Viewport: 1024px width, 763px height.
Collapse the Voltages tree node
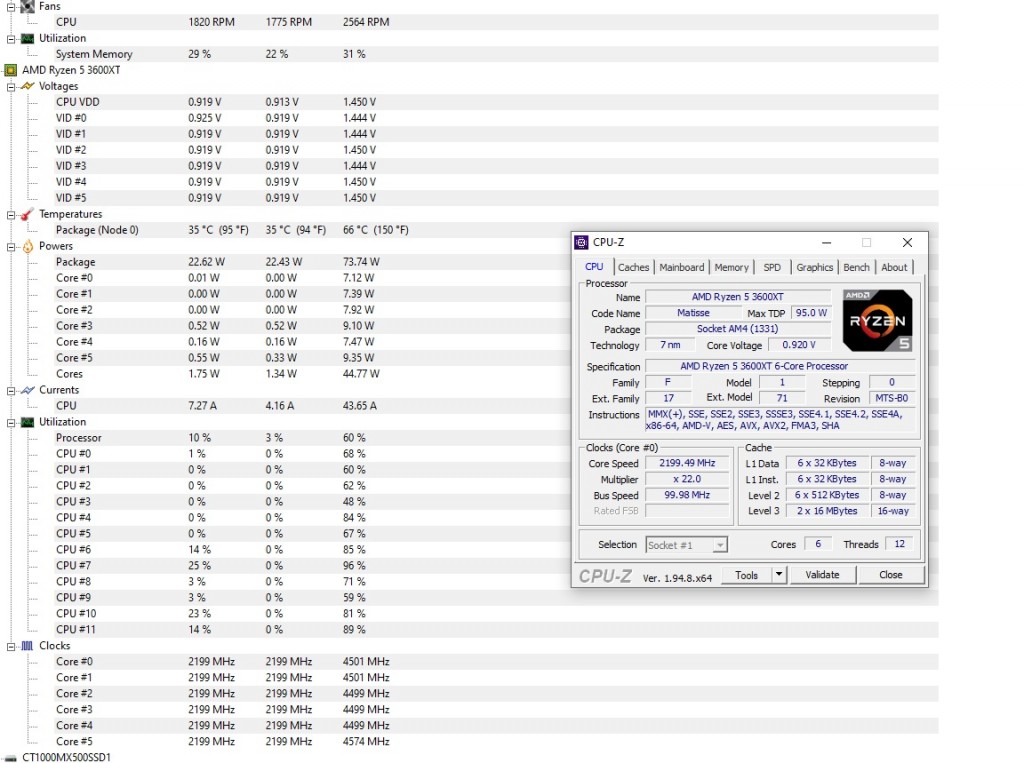[11, 87]
